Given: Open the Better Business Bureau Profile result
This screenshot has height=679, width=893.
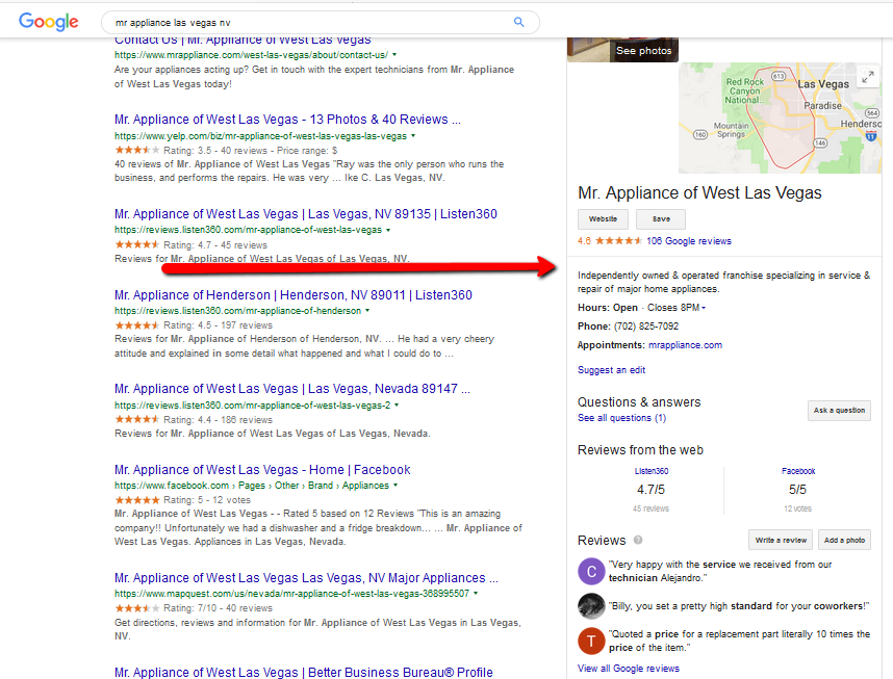Looking at the screenshot, I should 304,672.
